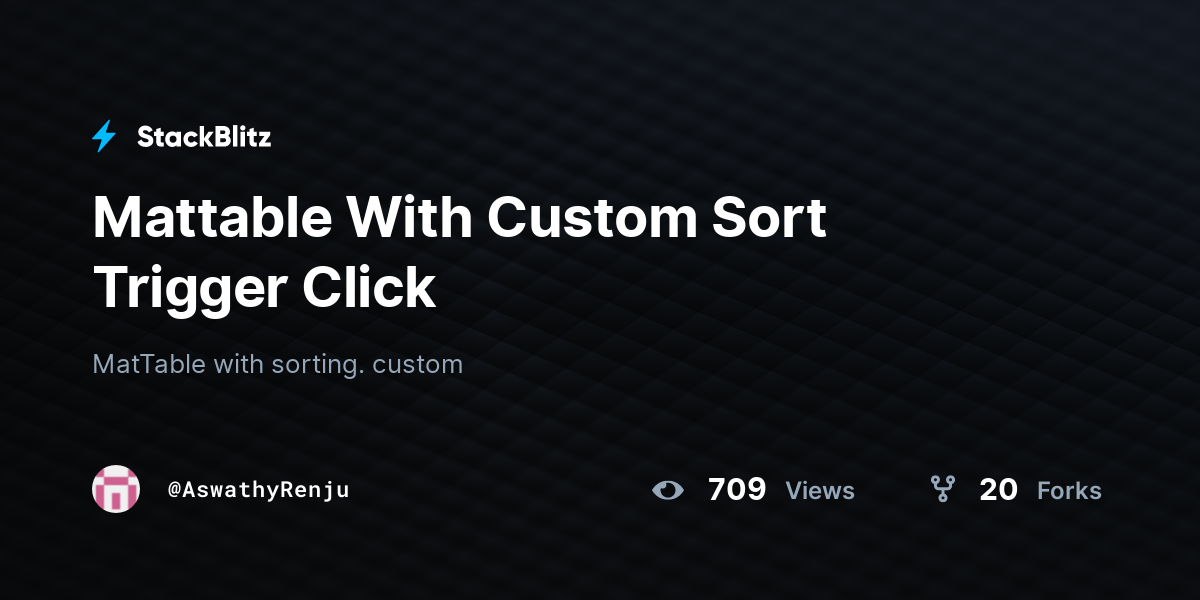Click the StackBlitz lightning bolt logo

(x=104, y=137)
